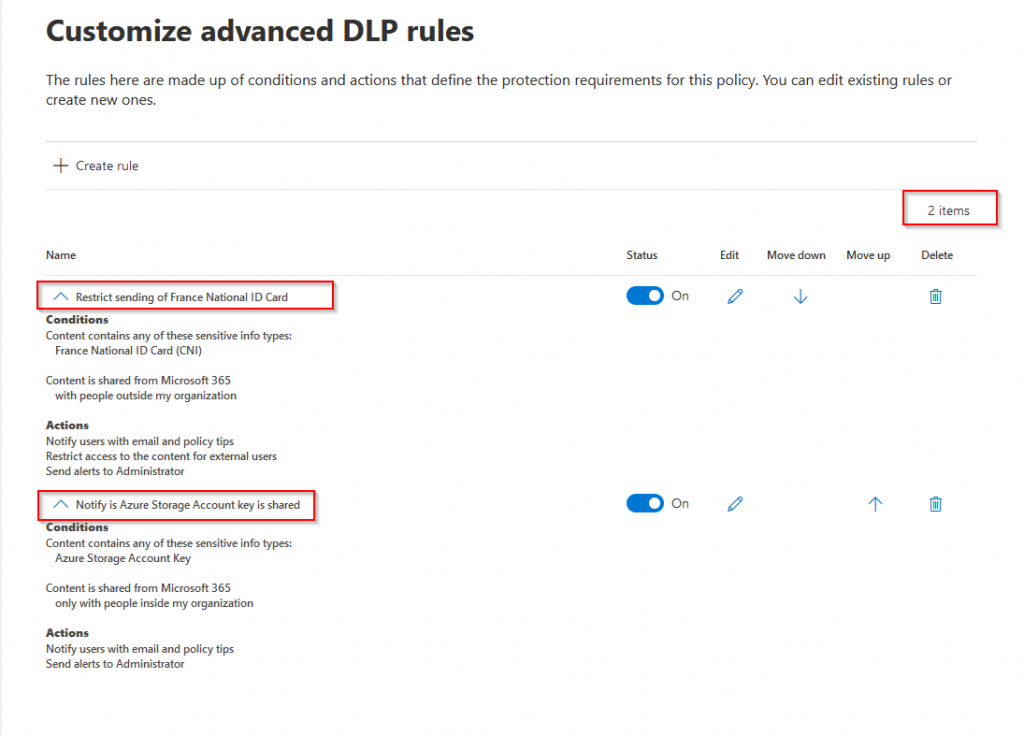The width and height of the screenshot is (1024, 736).
Task: Delete the Azure Storage Account key rule
Action: (935, 504)
